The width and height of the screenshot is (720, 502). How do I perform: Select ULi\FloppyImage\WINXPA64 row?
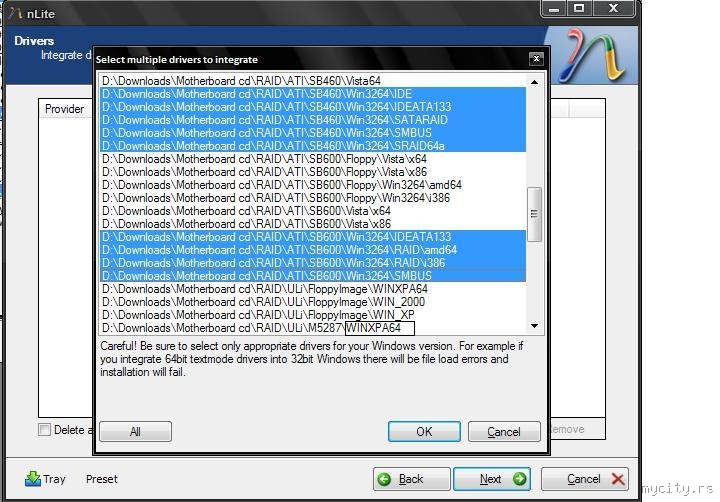pyautogui.click(x=313, y=289)
